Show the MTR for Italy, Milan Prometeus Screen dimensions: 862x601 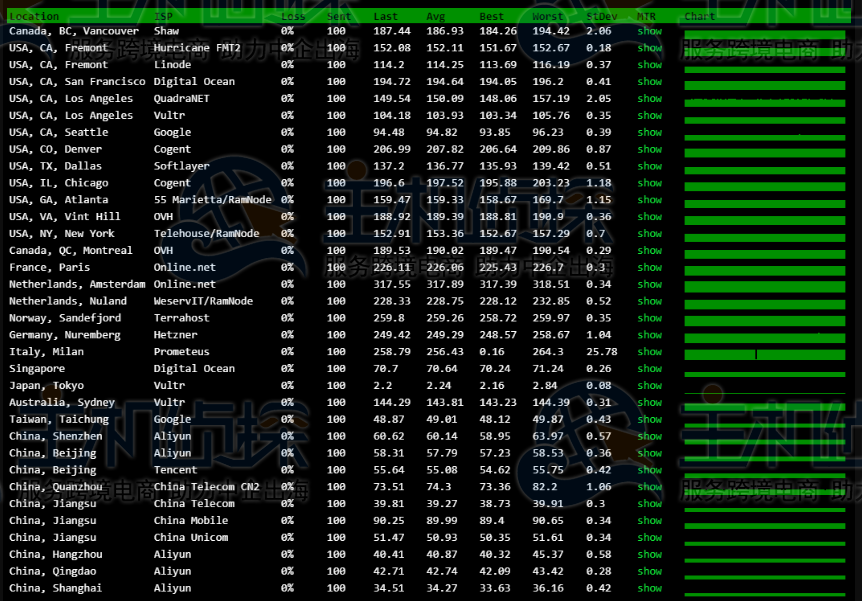click(x=650, y=352)
